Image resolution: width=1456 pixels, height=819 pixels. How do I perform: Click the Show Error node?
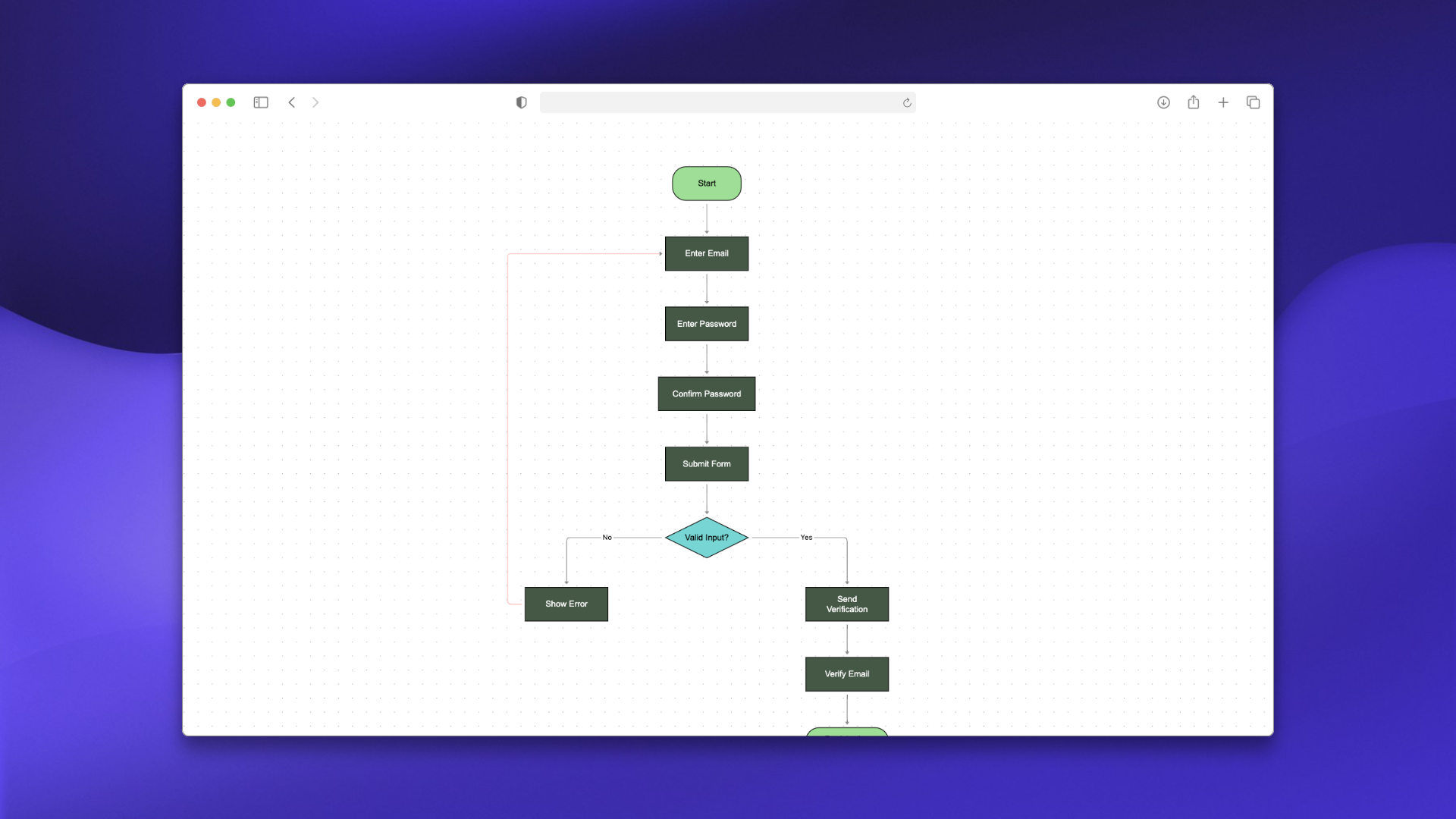click(566, 604)
